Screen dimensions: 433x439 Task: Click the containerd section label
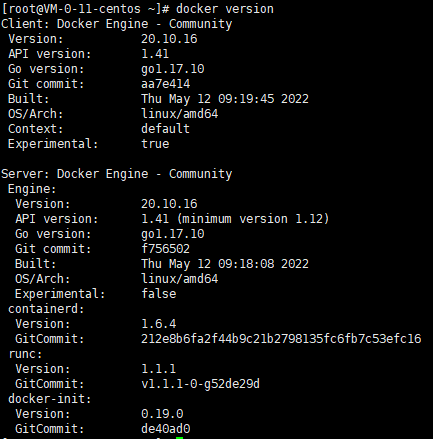point(46,309)
